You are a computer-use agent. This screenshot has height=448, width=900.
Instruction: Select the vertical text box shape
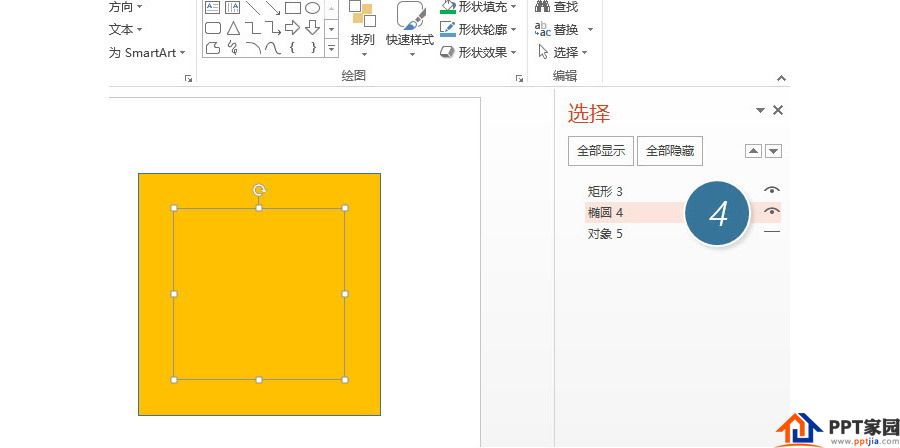(232, 7)
